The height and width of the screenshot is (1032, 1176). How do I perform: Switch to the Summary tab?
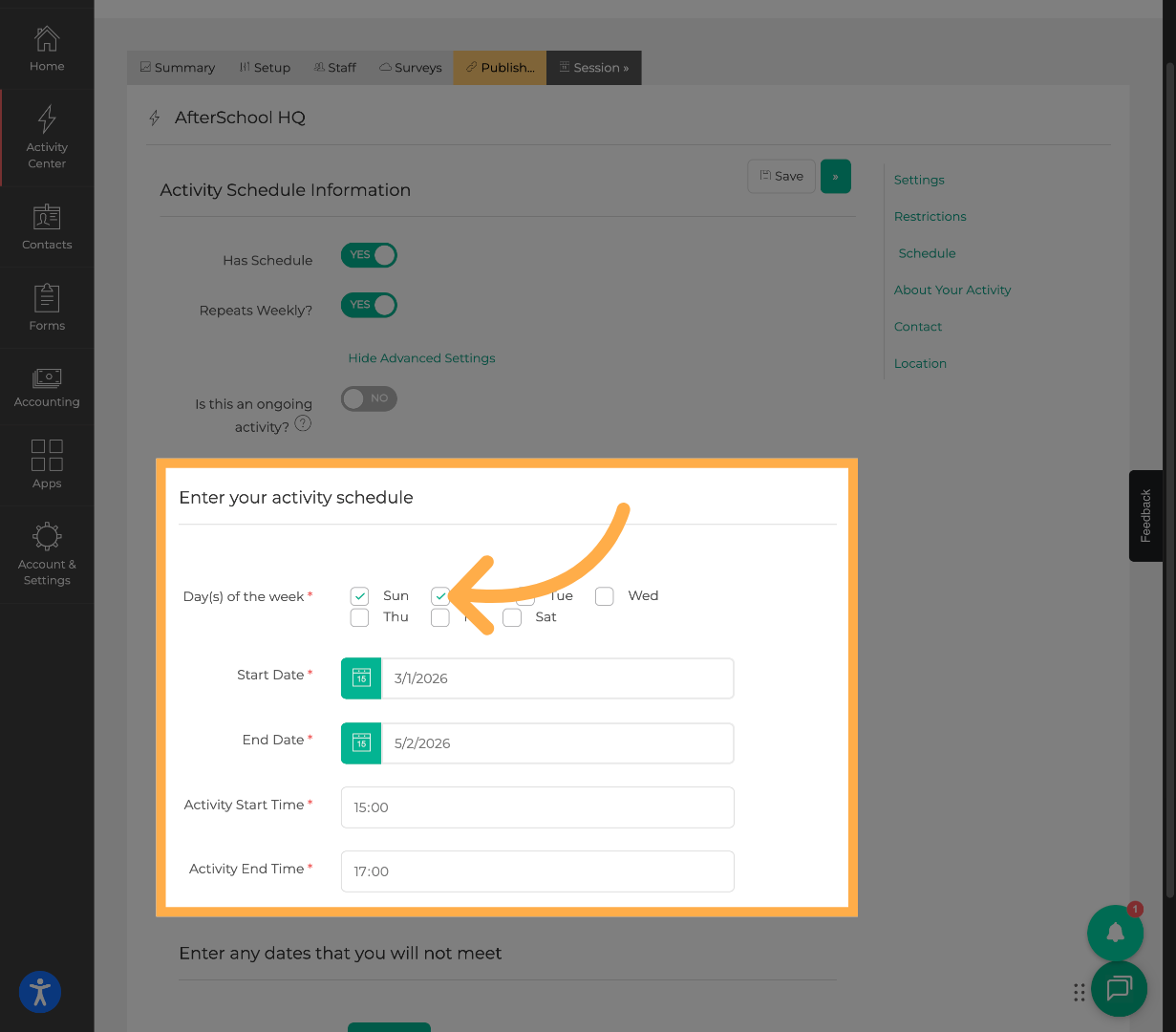pos(178,68)
